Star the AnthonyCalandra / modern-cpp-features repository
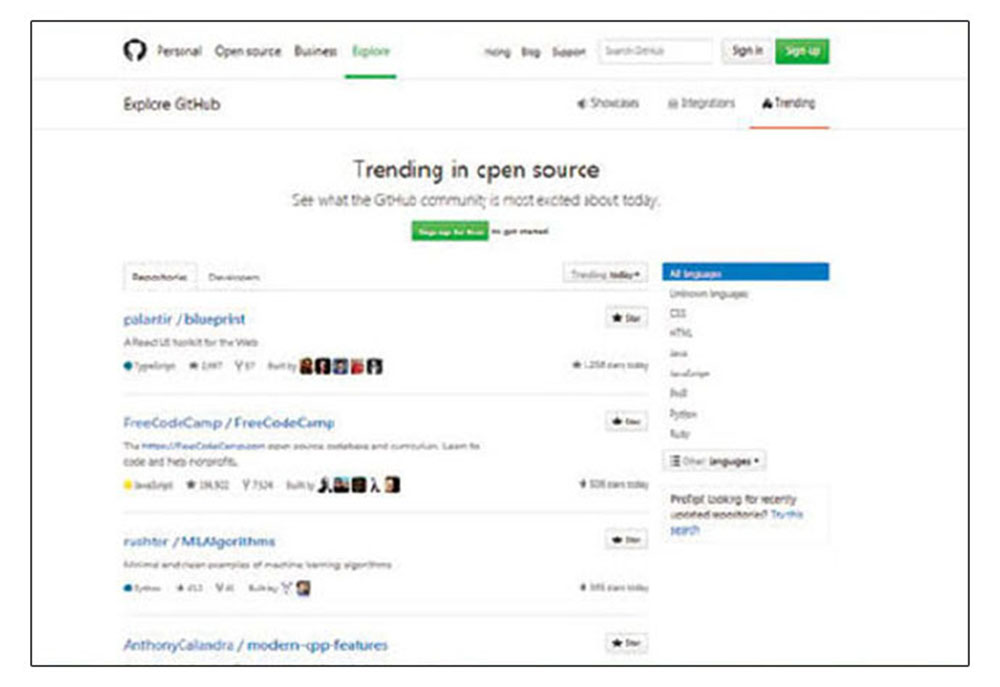This screenshot has height=687, width=1000. [x=626, y=643]
